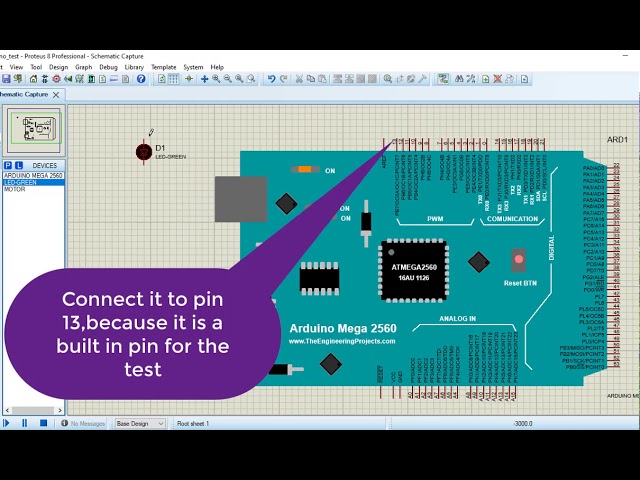
Task: Zoom out with the magnifier minus icon
Action: tap(228, 79)
